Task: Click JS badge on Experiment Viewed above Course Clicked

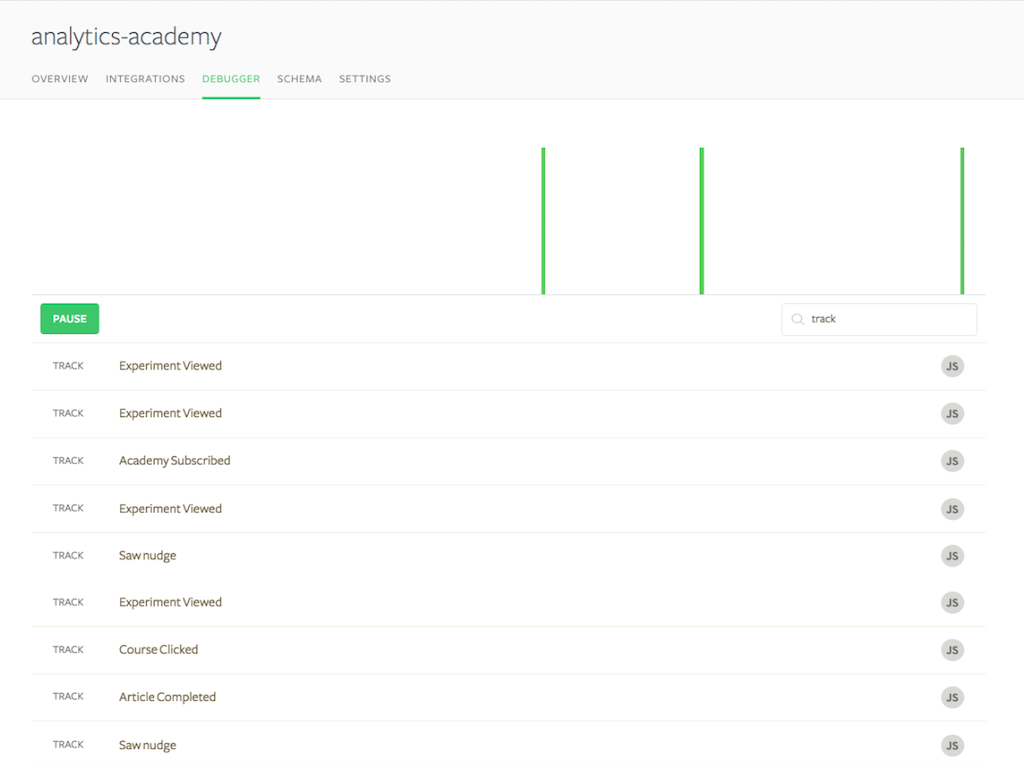Action: [x=952, y=603]
